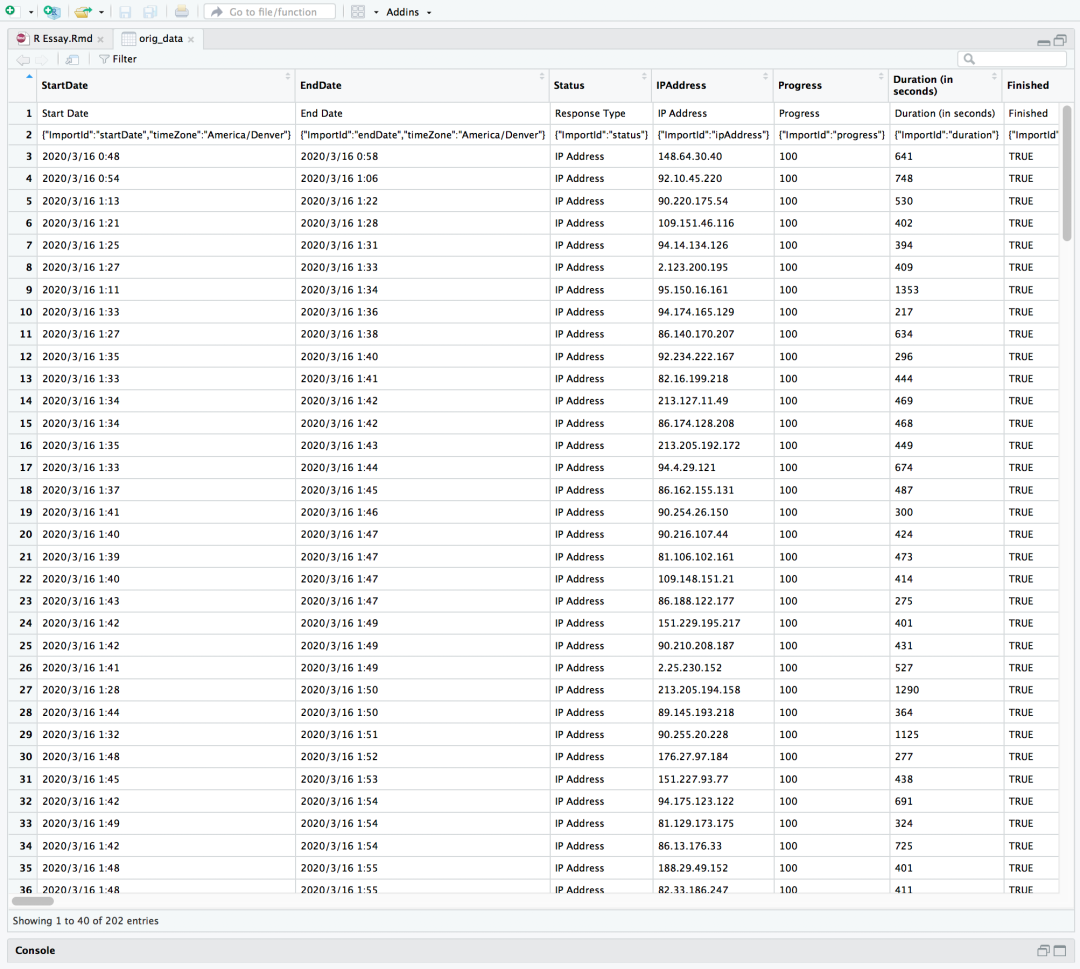Click the horizontal scrollbar thumb
The width and height of the screenshot is (1080, 969).
point(32,901)
